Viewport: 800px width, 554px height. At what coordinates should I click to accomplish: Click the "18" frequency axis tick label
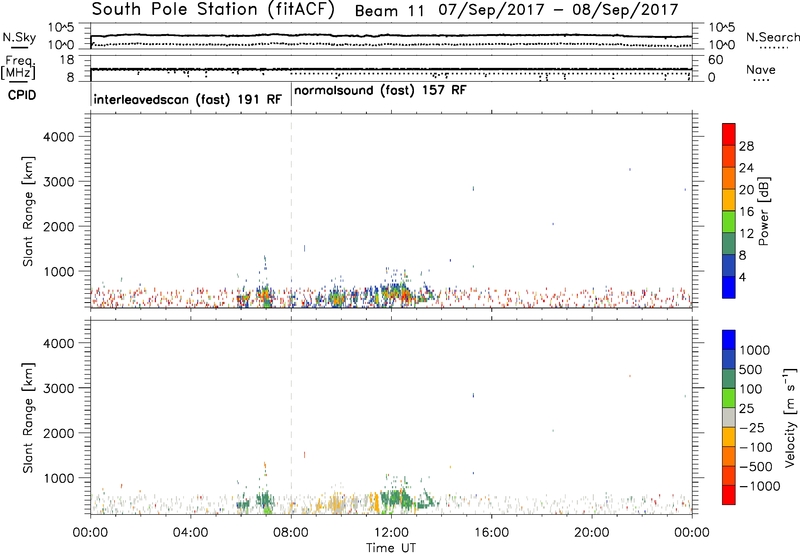pyautogui.click(x=67, y=60)
